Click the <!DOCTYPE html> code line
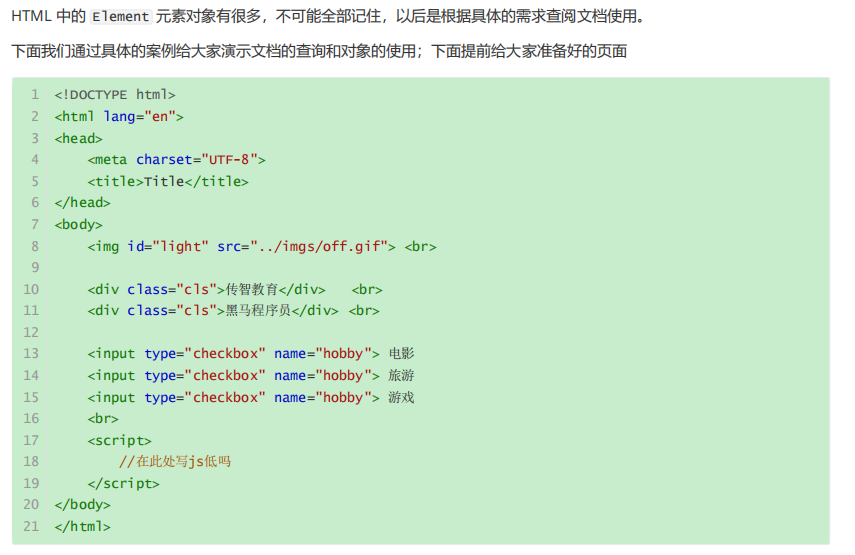The image size is (855, 555). (x=115, y=95)
